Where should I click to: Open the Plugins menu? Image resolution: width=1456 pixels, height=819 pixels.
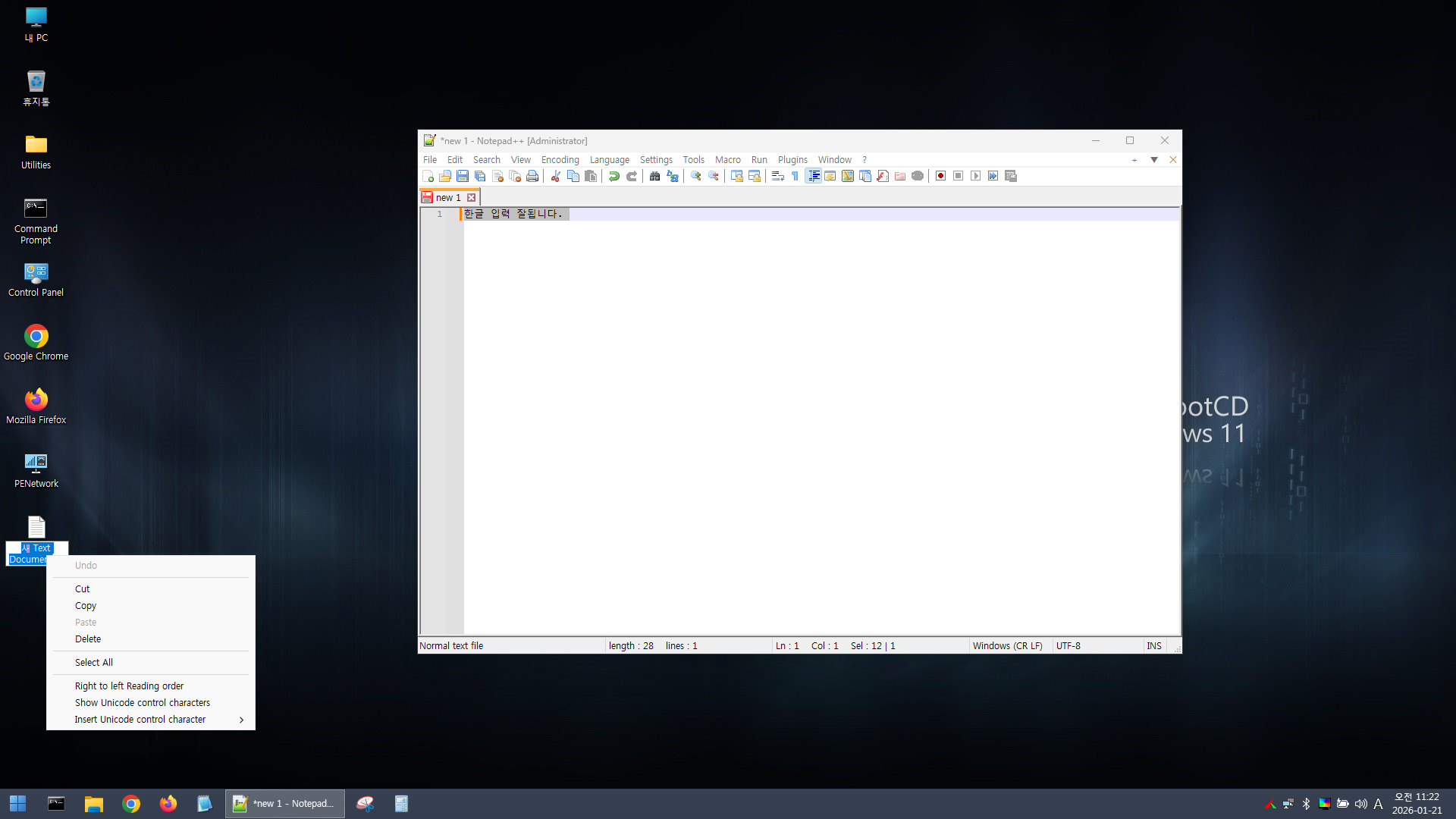(x=792, y=160)
